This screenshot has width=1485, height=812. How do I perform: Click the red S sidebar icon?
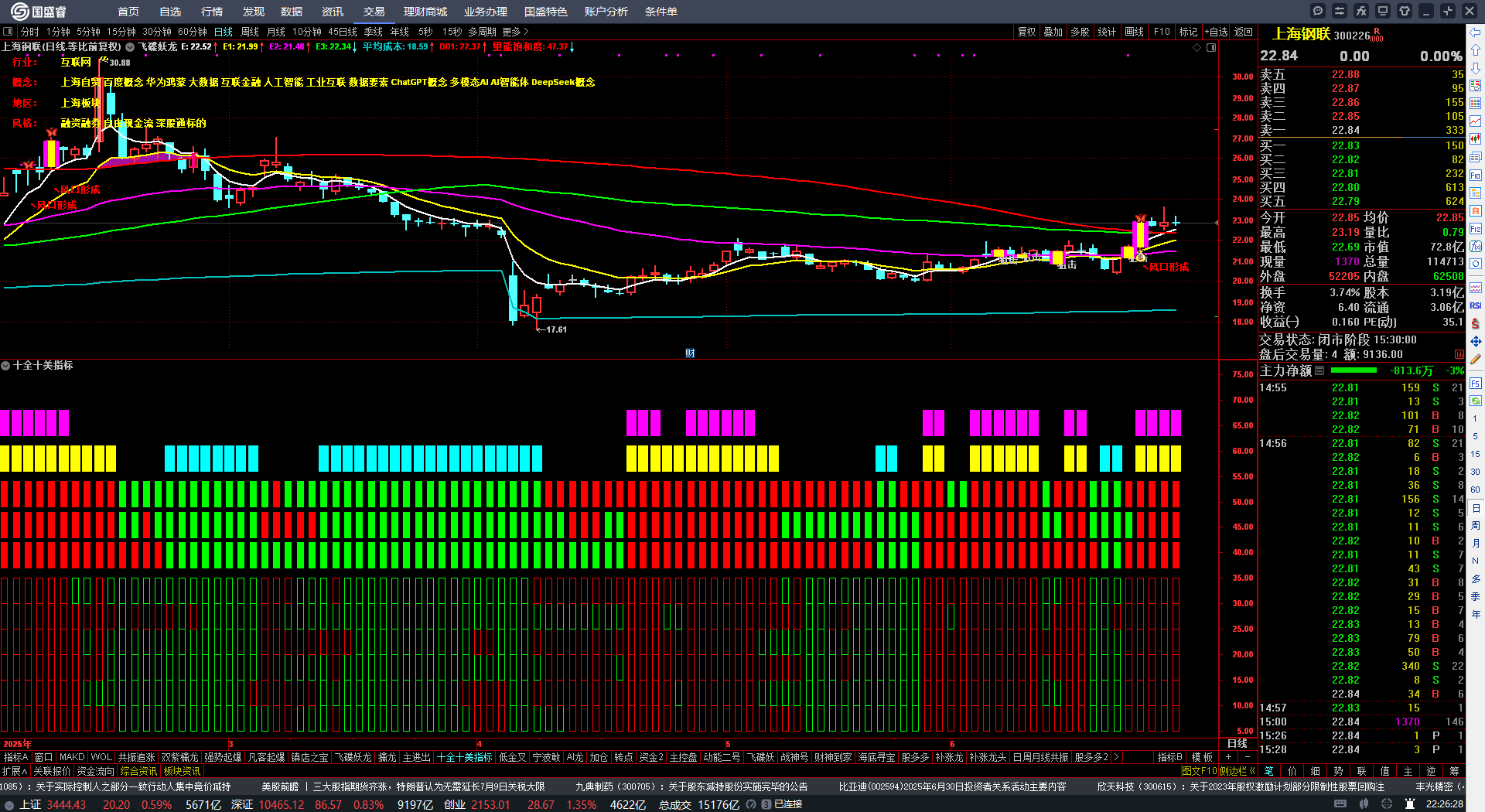tap(1476, 323)
